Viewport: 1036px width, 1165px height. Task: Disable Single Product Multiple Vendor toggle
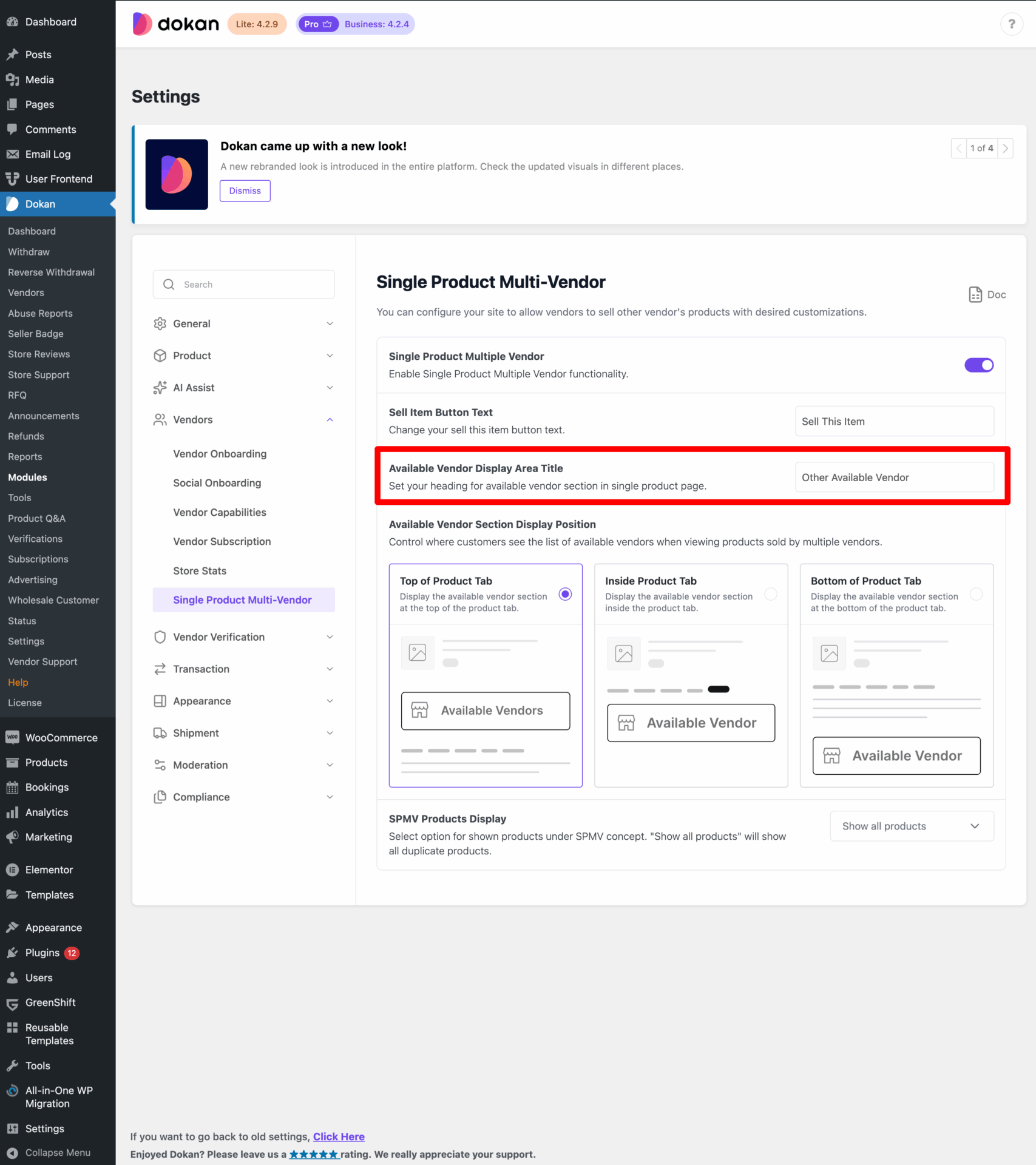tap(978, 365)
